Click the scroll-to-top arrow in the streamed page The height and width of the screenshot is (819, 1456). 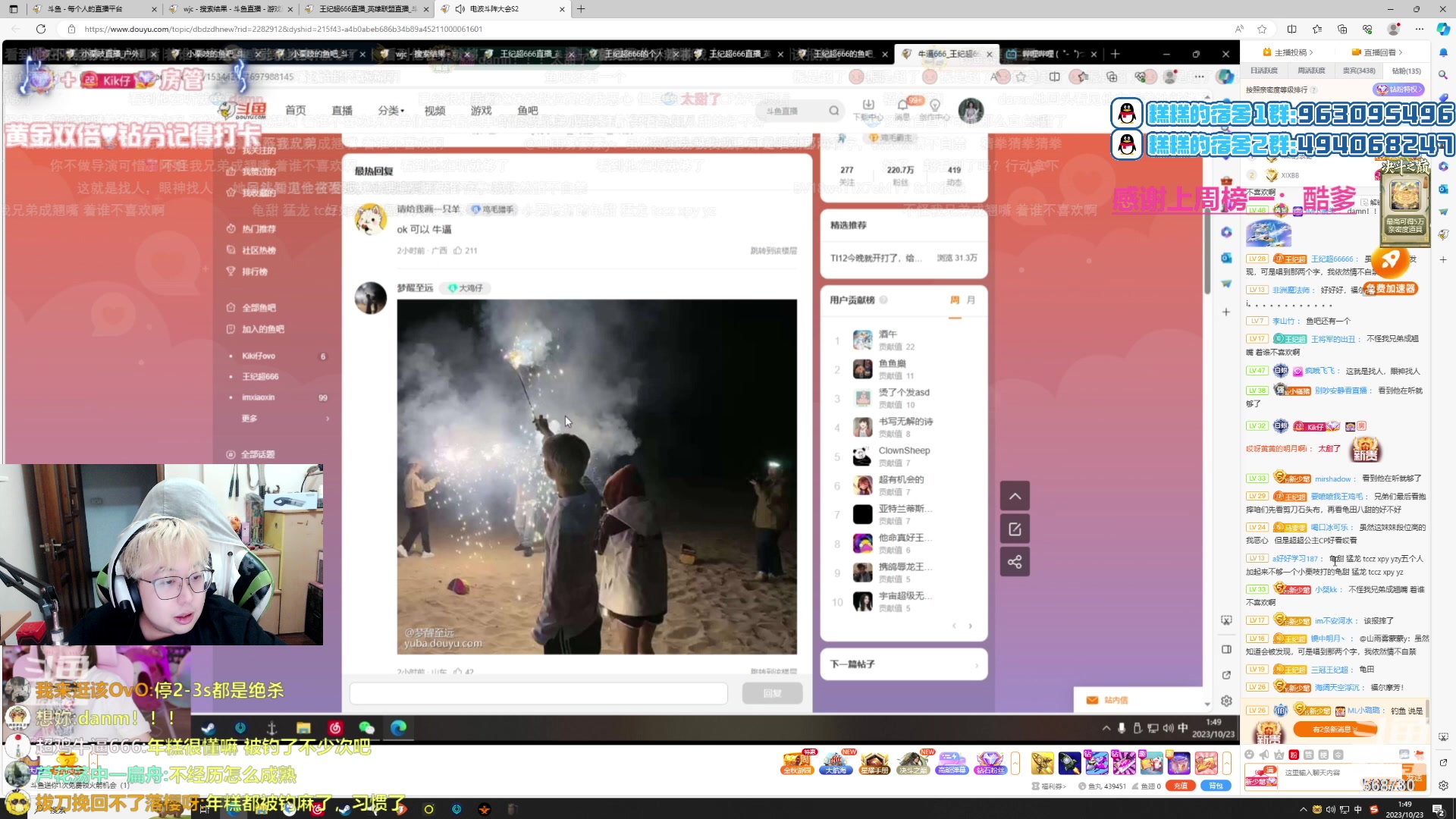[x=1015, y=496]
